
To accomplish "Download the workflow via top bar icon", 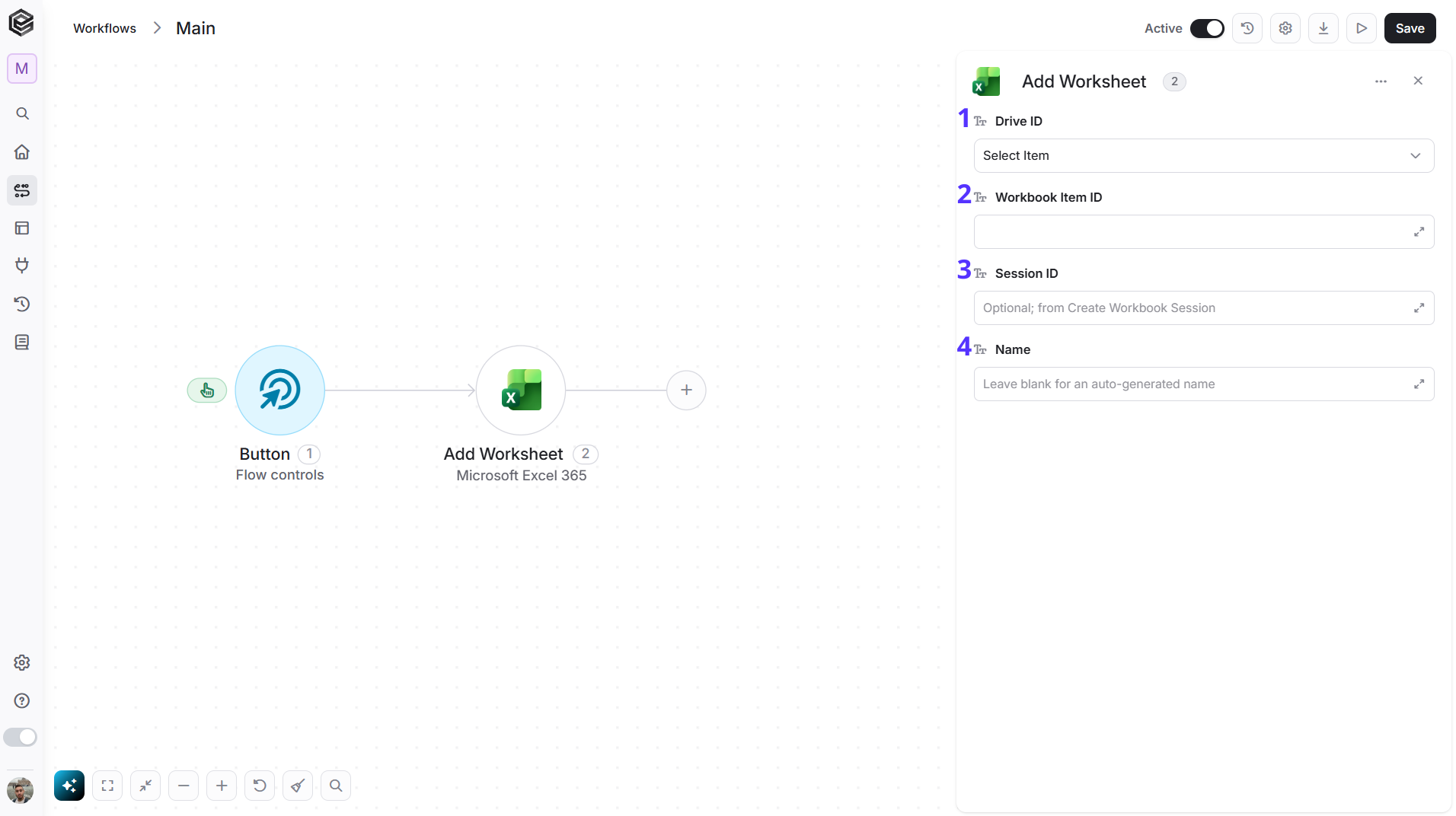I will [1323, 28].
